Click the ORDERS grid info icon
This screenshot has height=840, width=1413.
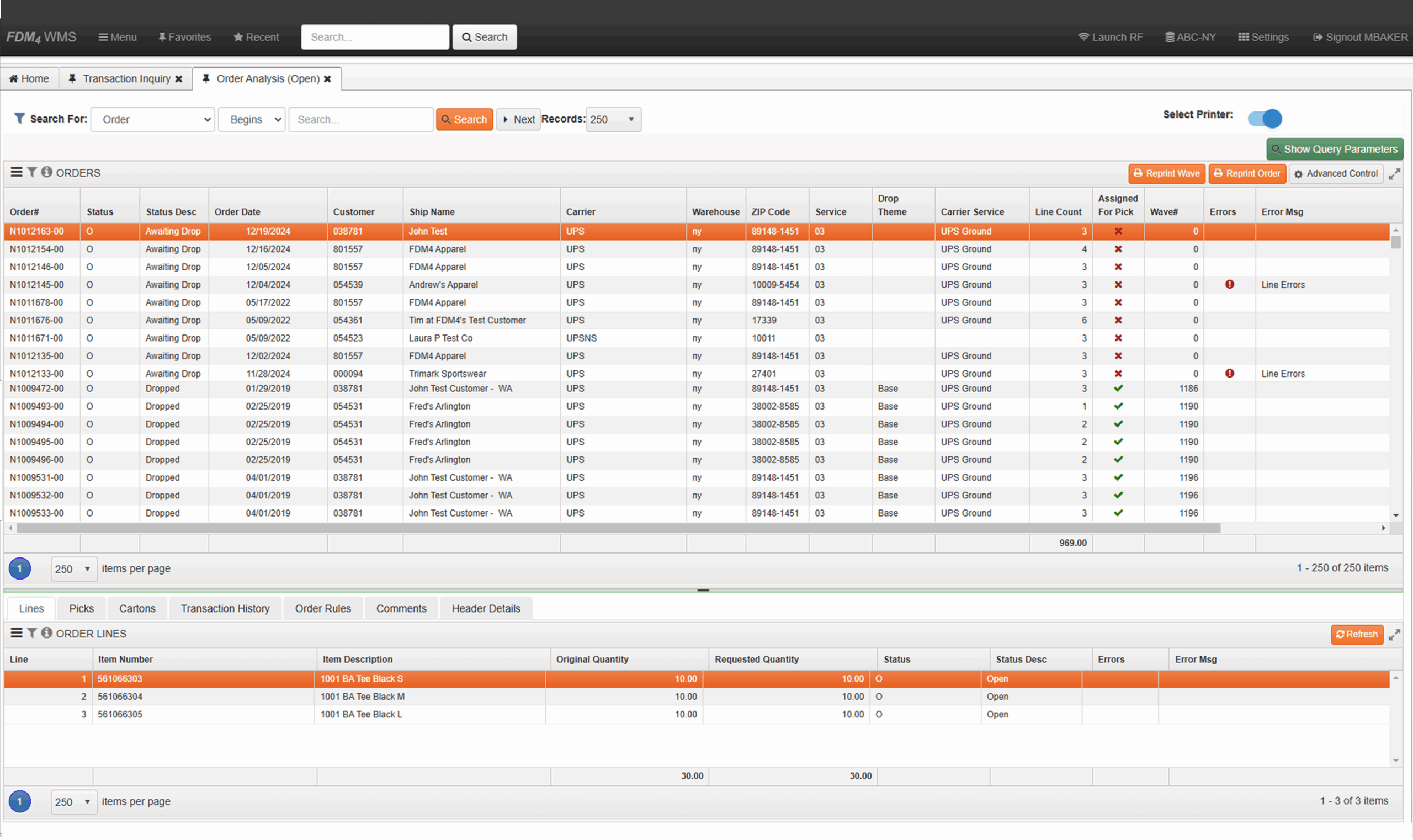point(46,172)
